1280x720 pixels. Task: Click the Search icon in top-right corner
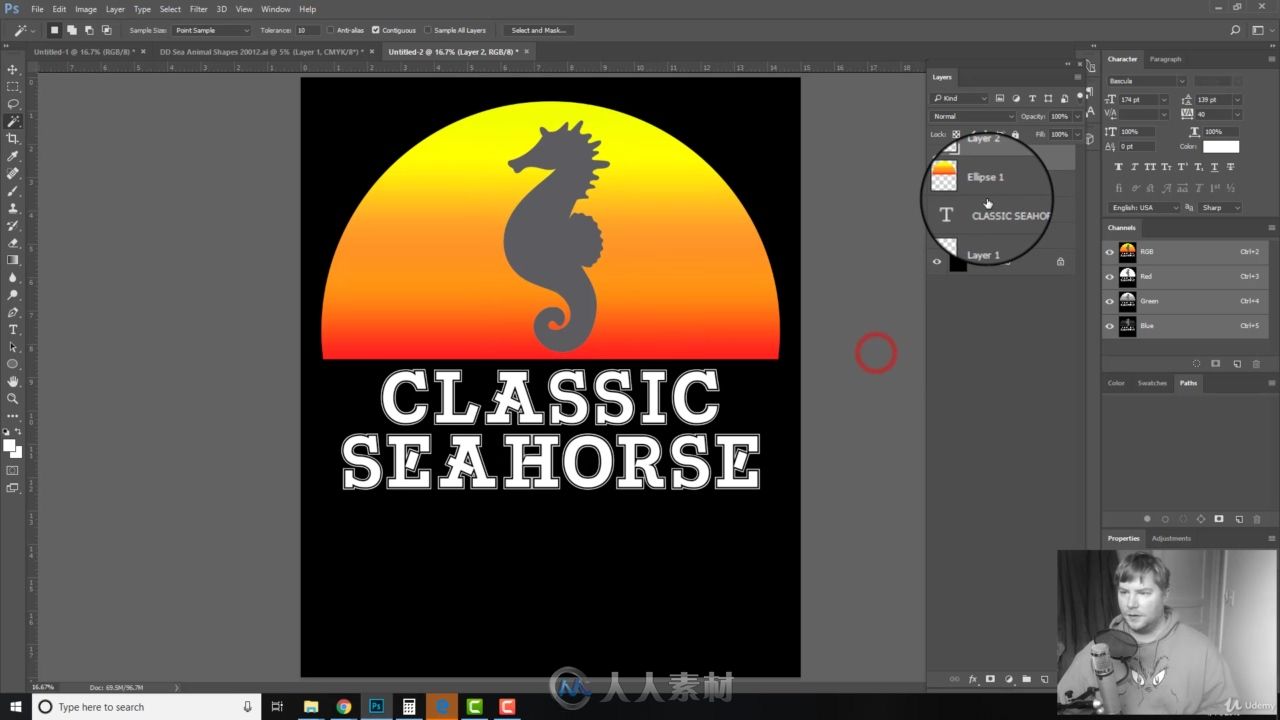[x=1236, y=30]
